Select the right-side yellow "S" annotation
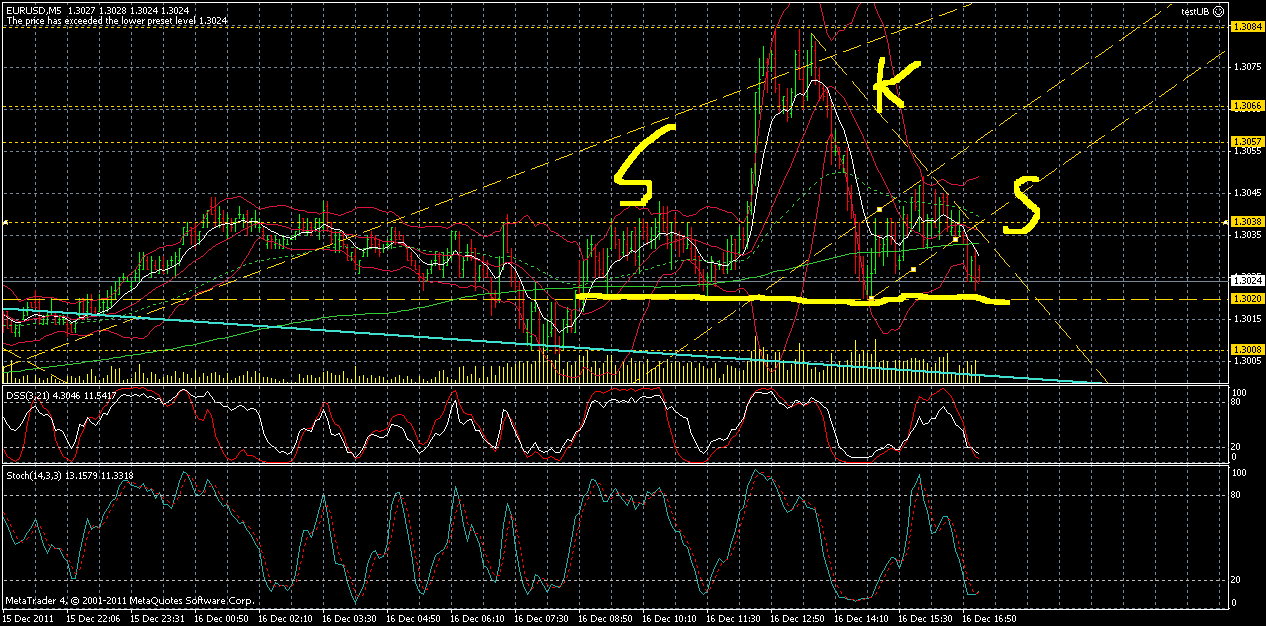Viewport: 1266px width, 626px height. tap(1020, 207)
